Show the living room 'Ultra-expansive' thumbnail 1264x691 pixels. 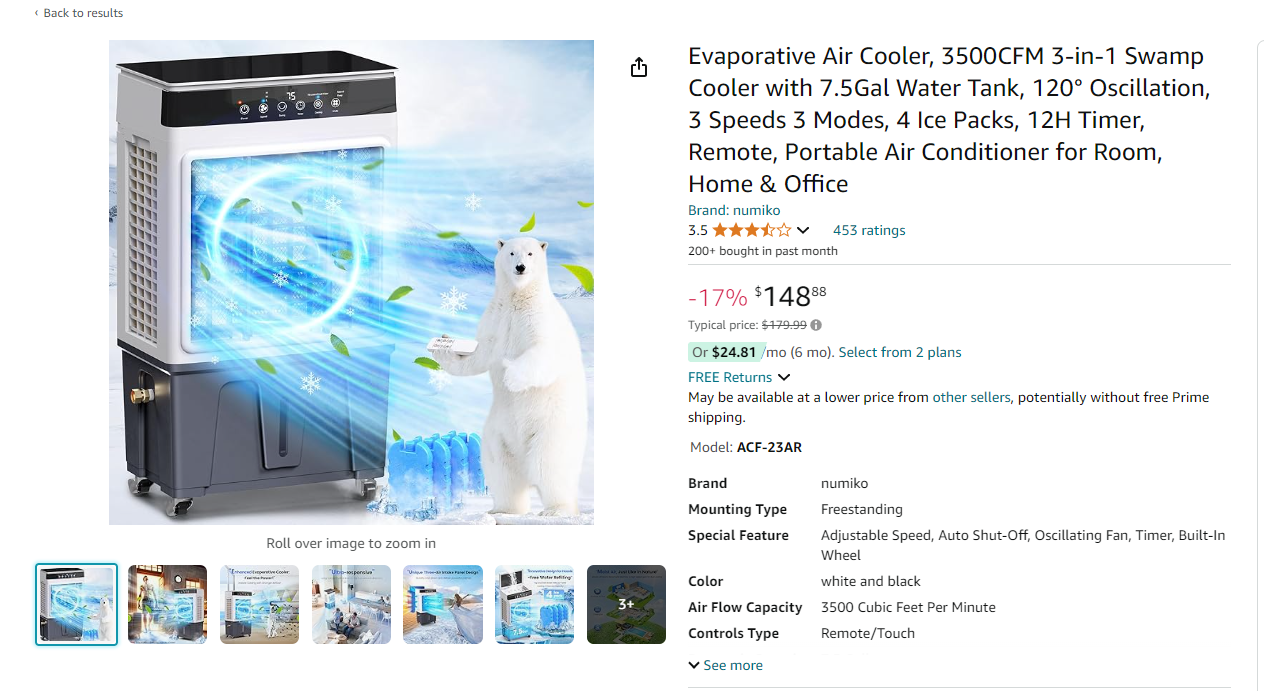pos(351,604)
